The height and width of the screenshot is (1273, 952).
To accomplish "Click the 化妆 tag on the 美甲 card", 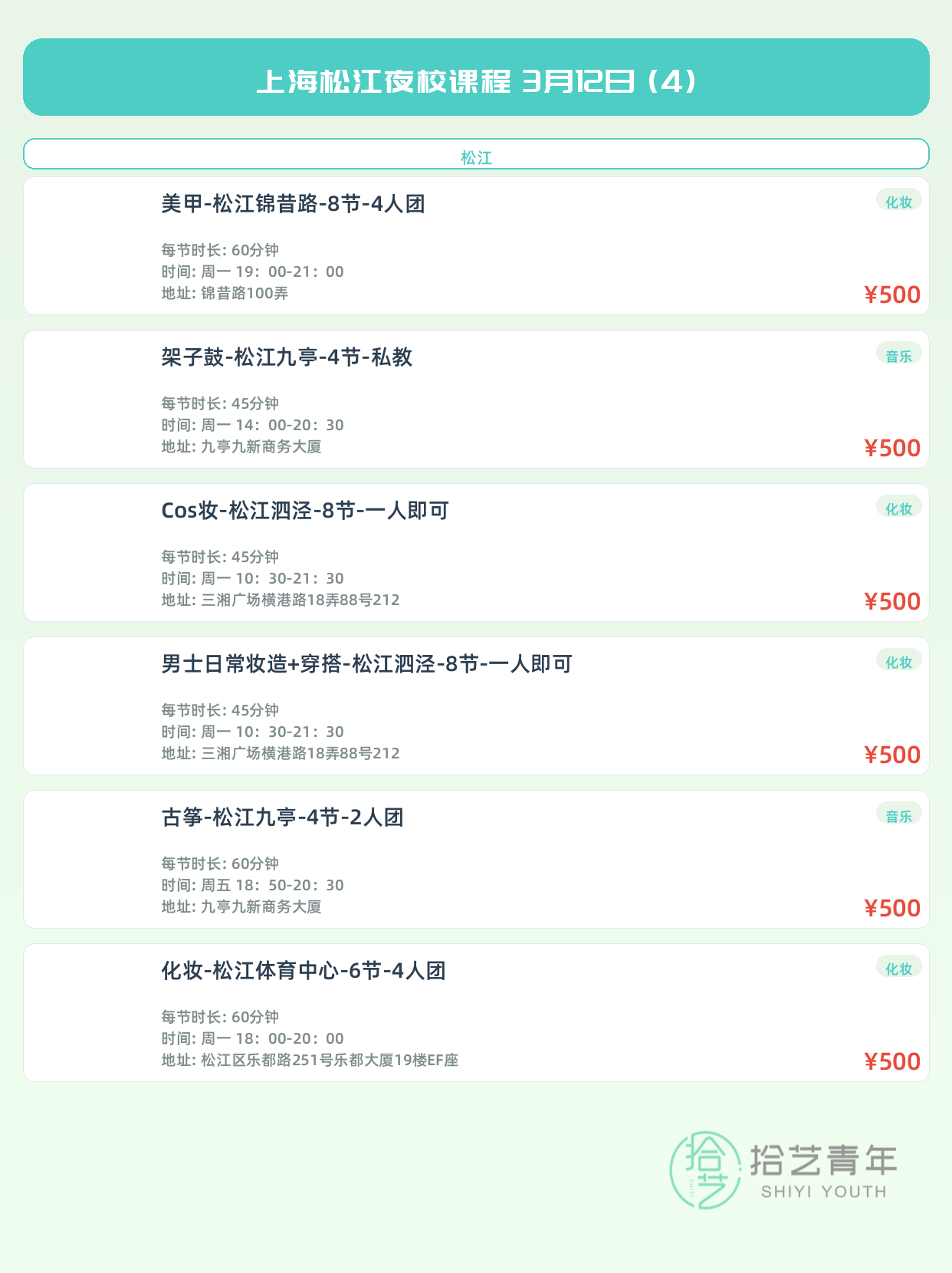I will point(898,202).
